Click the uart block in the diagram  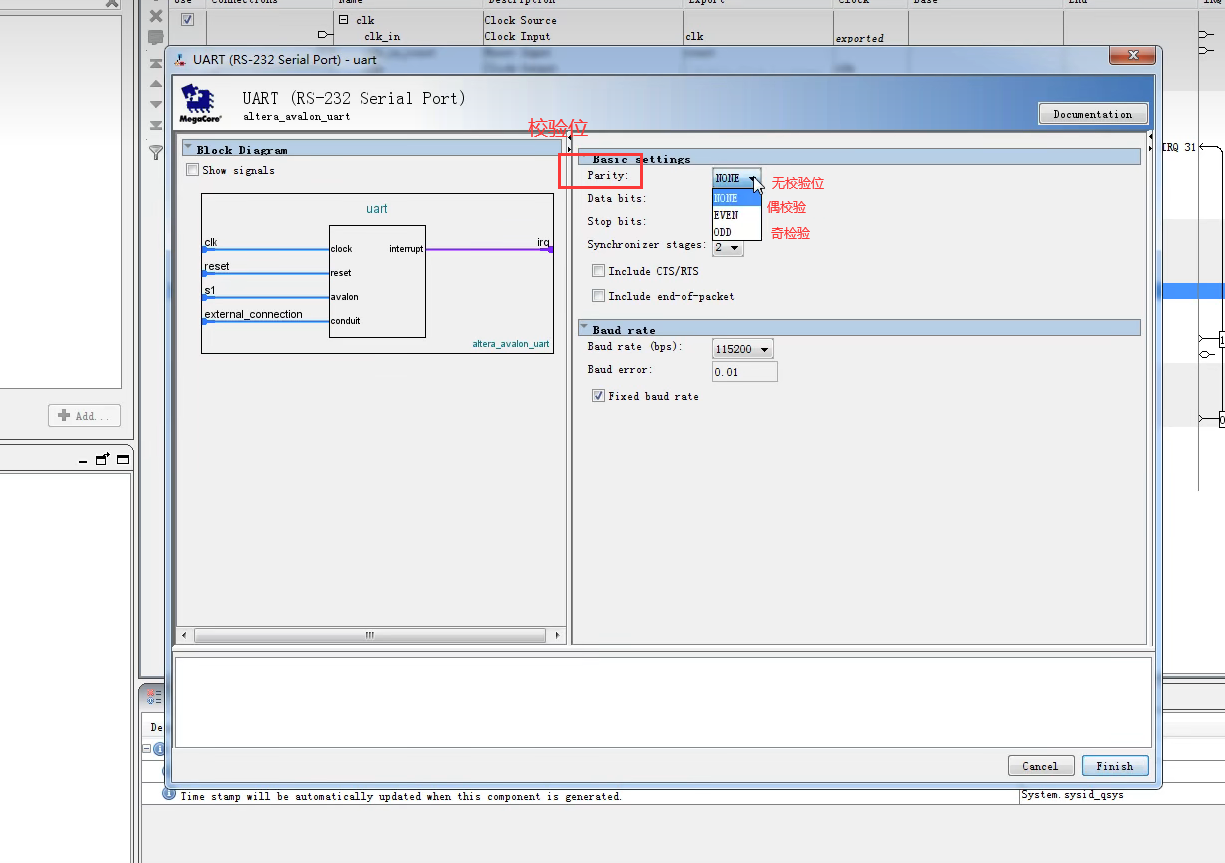(377, 282)
